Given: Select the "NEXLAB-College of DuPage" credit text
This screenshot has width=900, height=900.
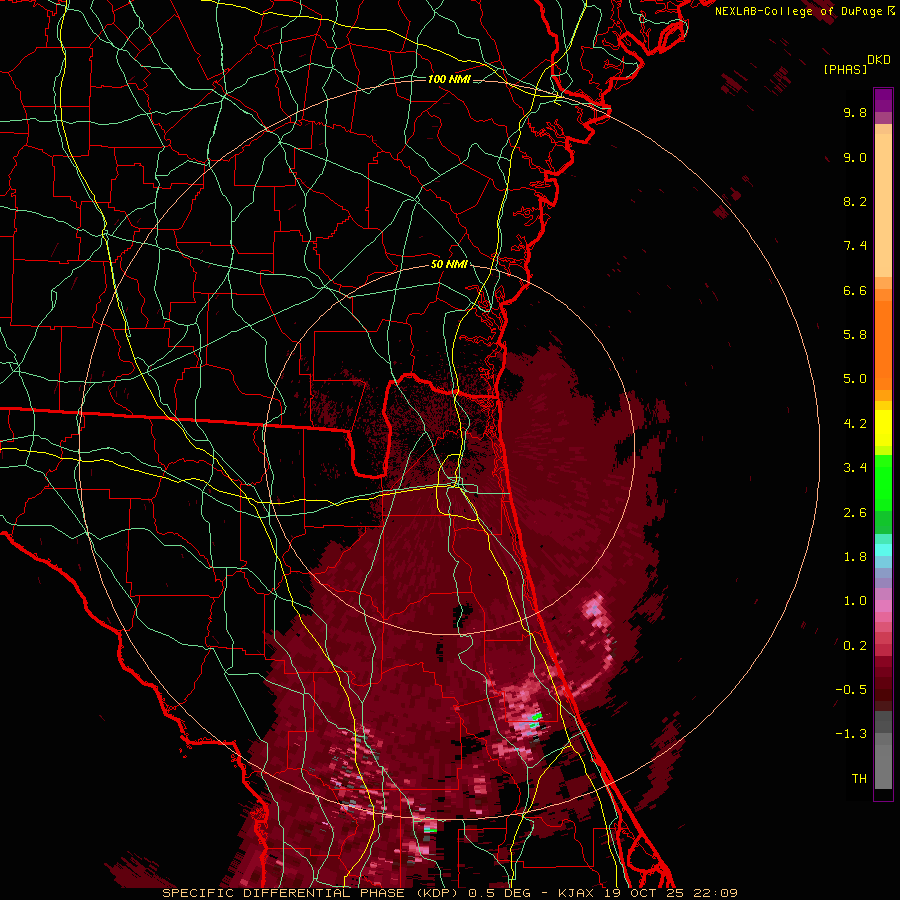Looking at the screenshot, I should (799, 11).
